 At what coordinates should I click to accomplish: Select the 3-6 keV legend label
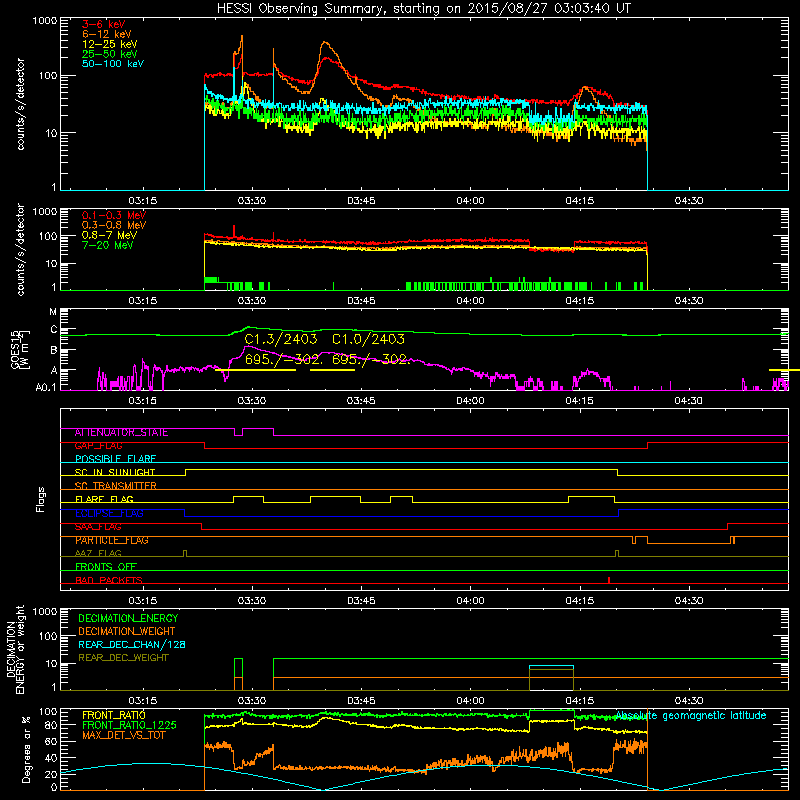(x=104, y=24)
